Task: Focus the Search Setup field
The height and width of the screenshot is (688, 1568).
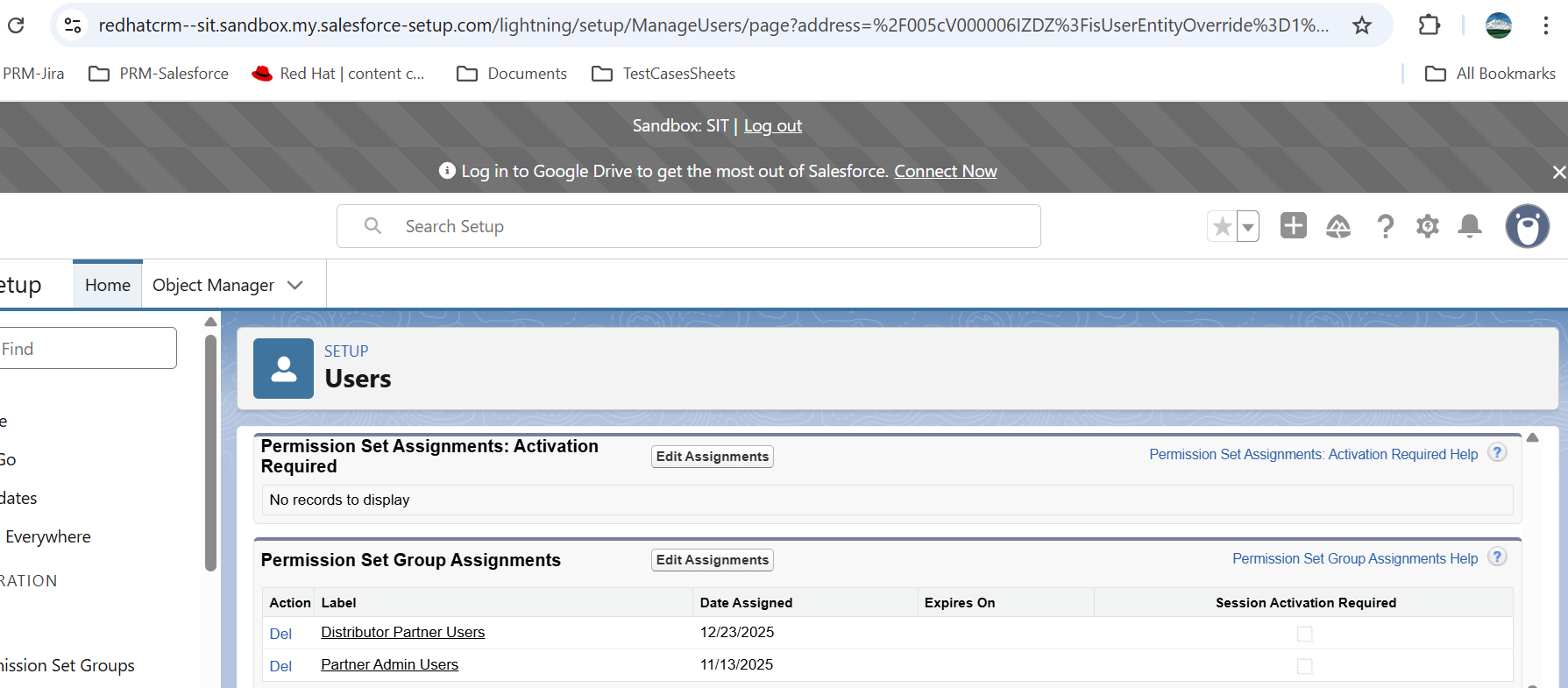Action: point(689,226)
